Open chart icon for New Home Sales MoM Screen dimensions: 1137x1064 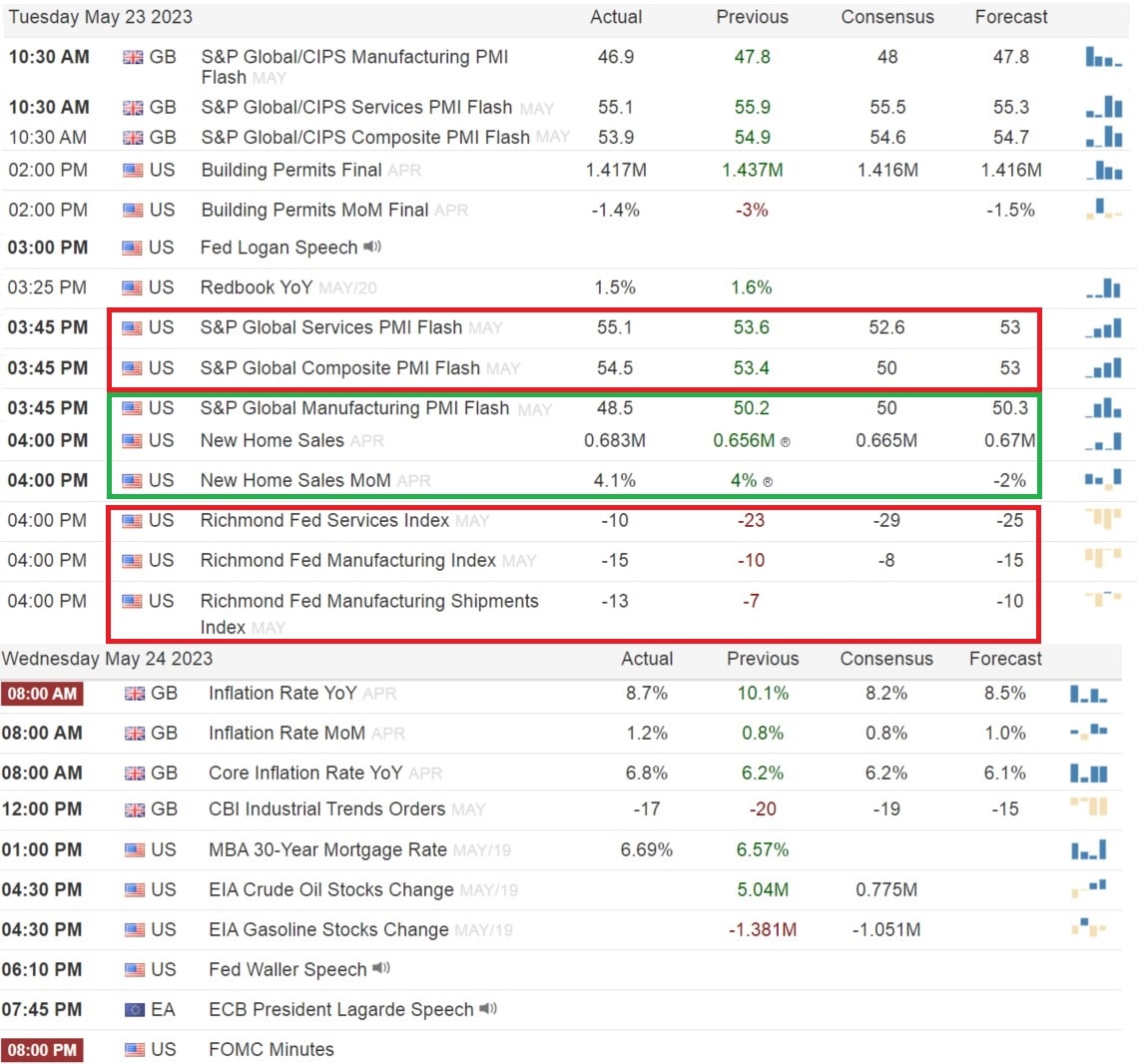1103,478
